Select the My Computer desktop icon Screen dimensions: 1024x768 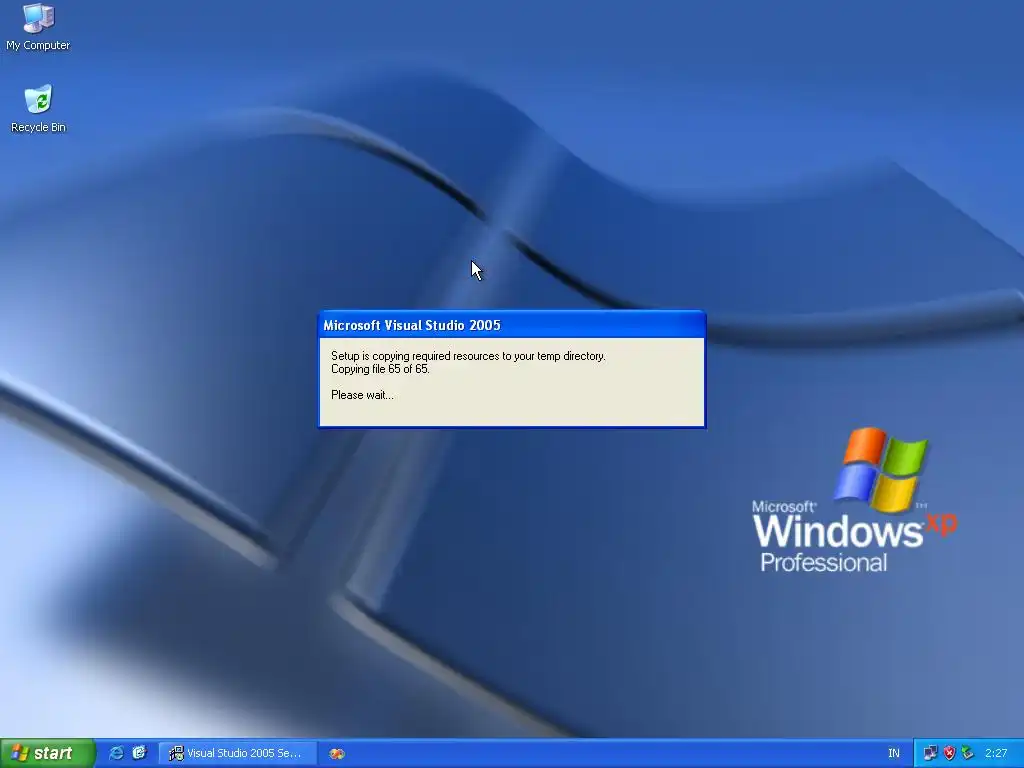pyautogui.click(x=38, y=27)
